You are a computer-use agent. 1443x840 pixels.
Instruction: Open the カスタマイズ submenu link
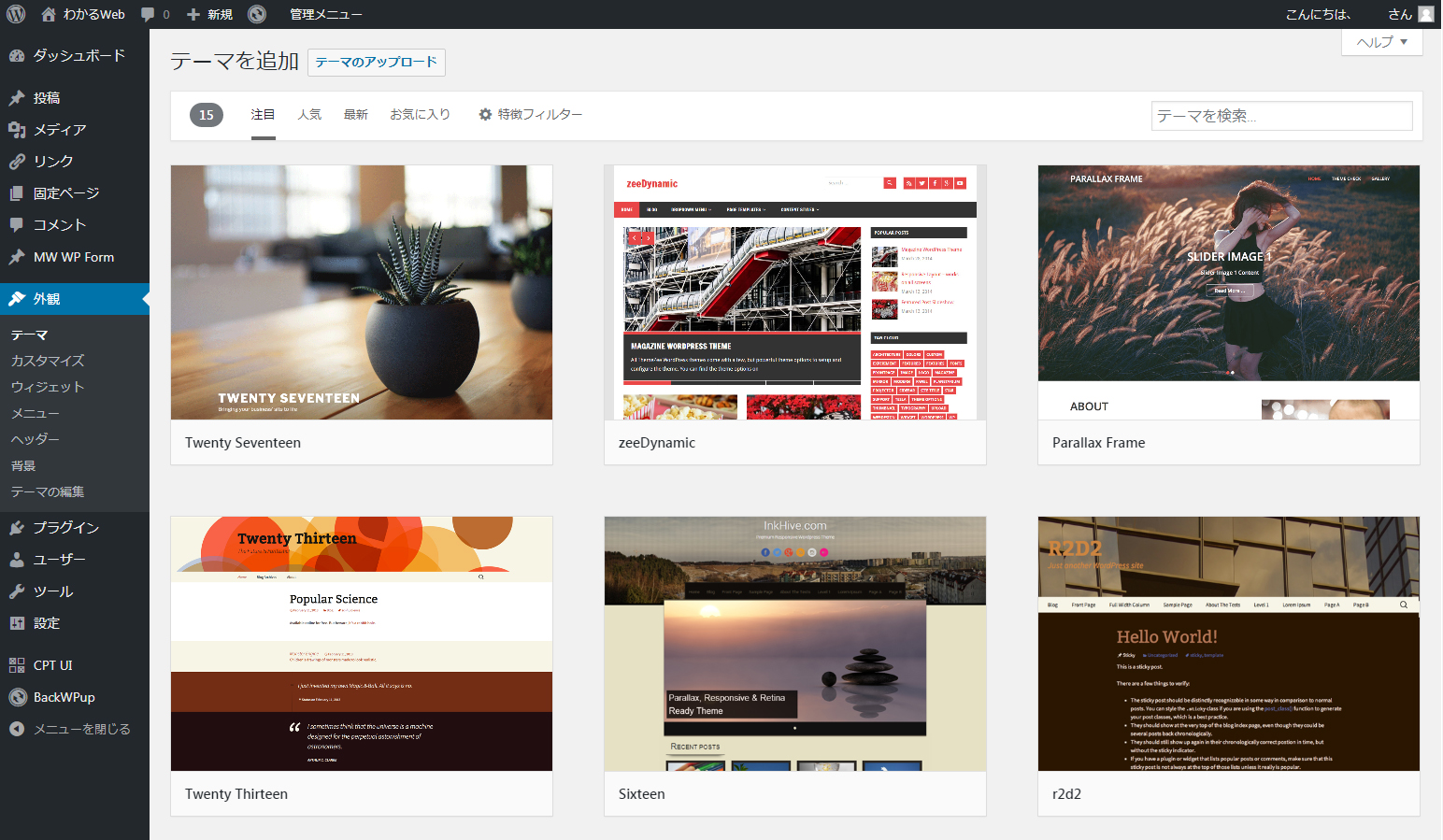click(x=48, y=361)
